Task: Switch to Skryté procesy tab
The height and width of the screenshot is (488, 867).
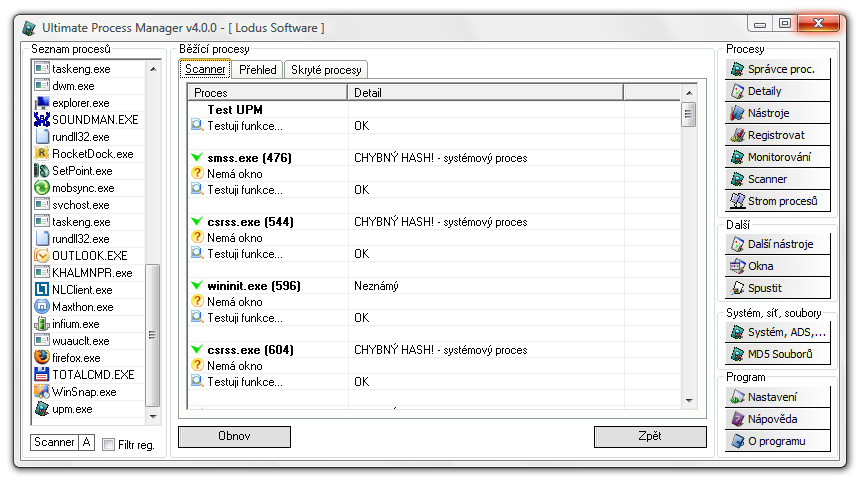Action: click(x=326, y=70)
